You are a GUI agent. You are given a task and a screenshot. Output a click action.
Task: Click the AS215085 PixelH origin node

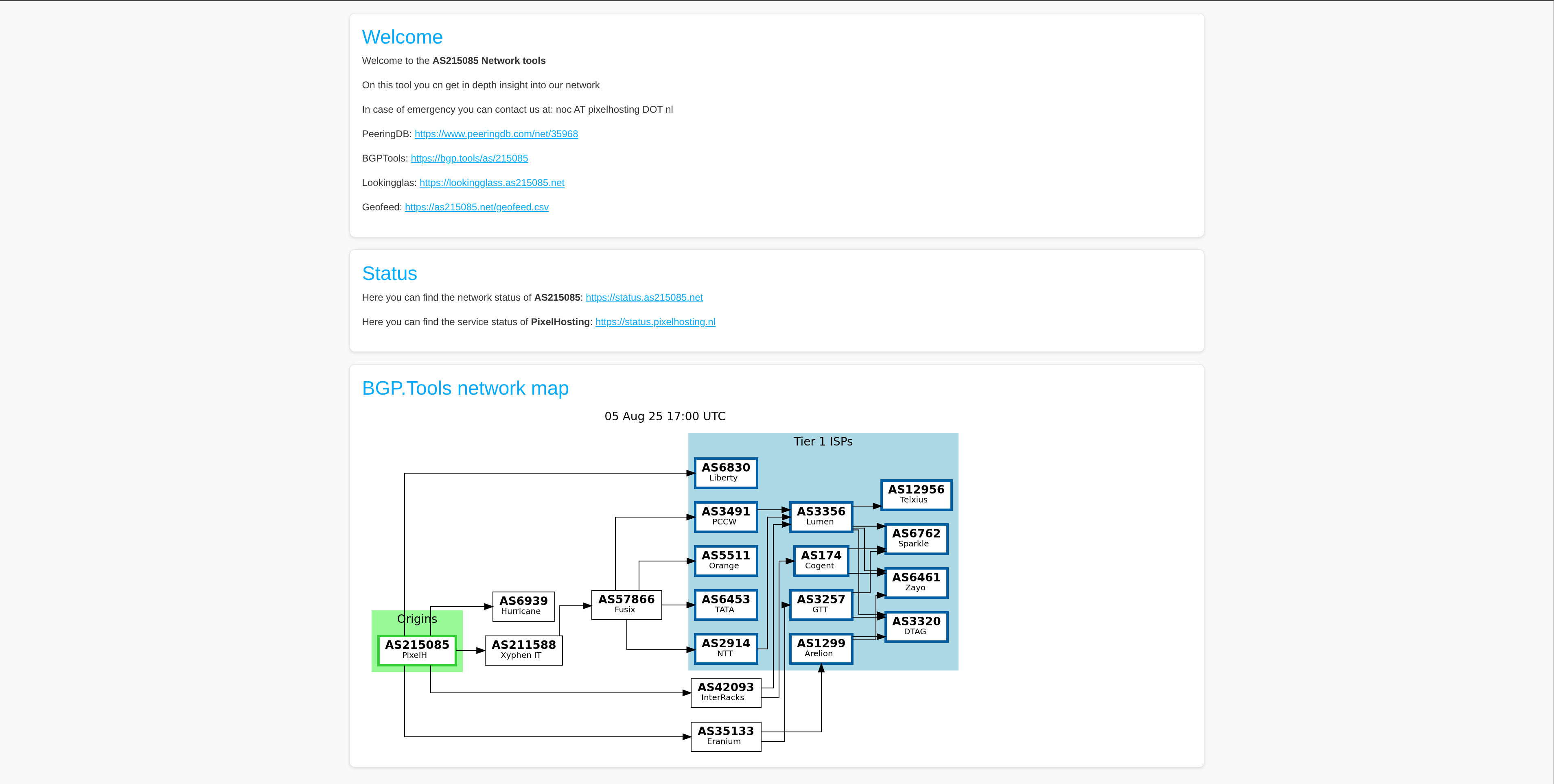[417, 650]
